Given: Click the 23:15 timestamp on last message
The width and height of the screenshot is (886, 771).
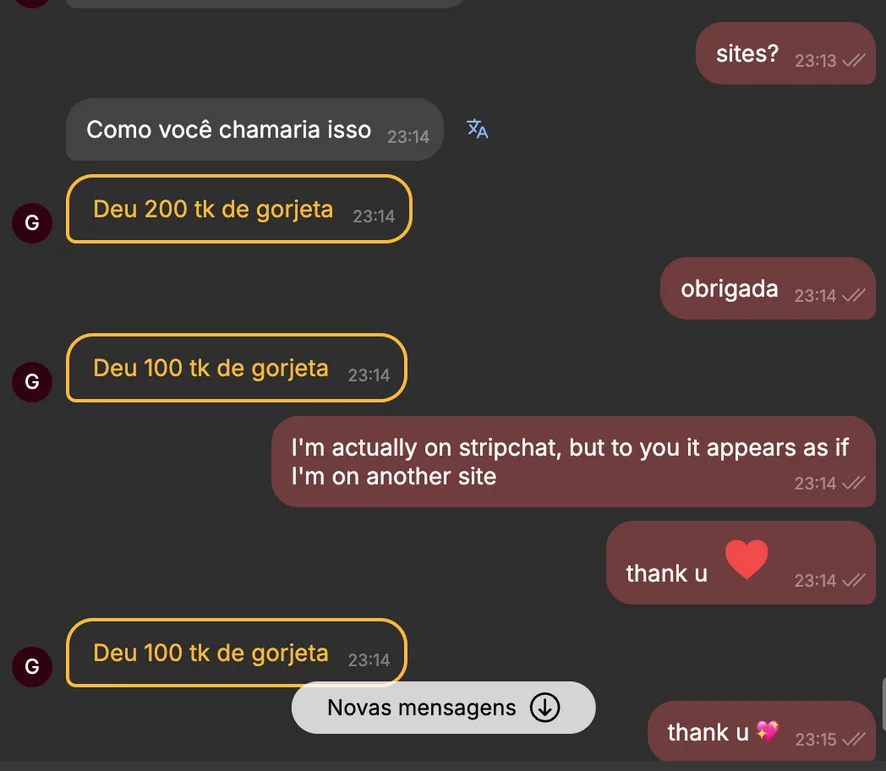Looking at the screenshot, I should [x=815, y=740].
